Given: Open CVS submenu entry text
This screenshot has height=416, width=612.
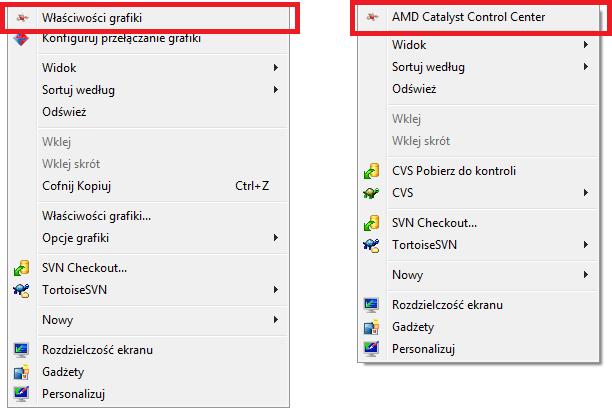Looking at the screenshot, I should 402,193.
